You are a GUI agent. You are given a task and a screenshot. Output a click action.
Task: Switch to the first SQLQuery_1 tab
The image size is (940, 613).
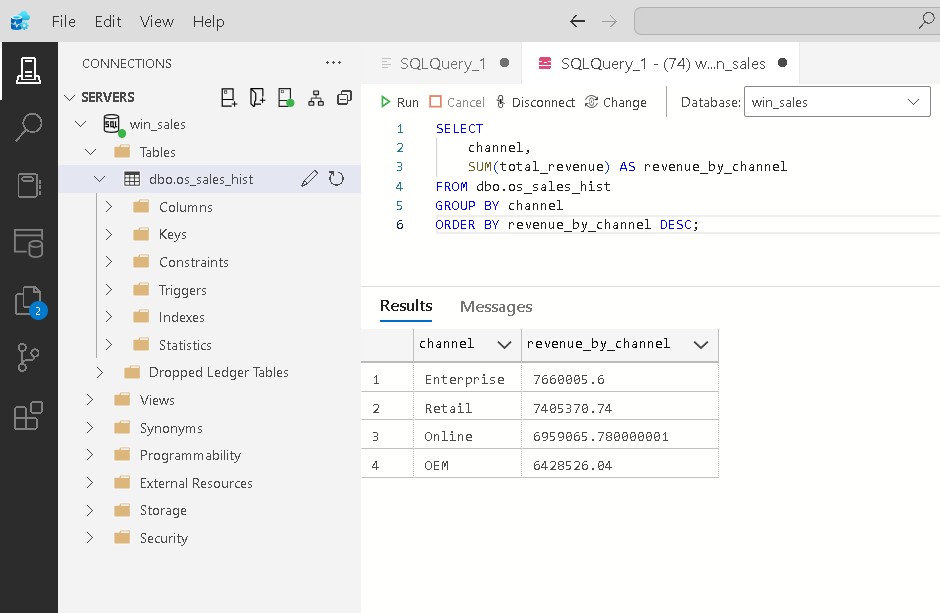click(x=442, y=63)
